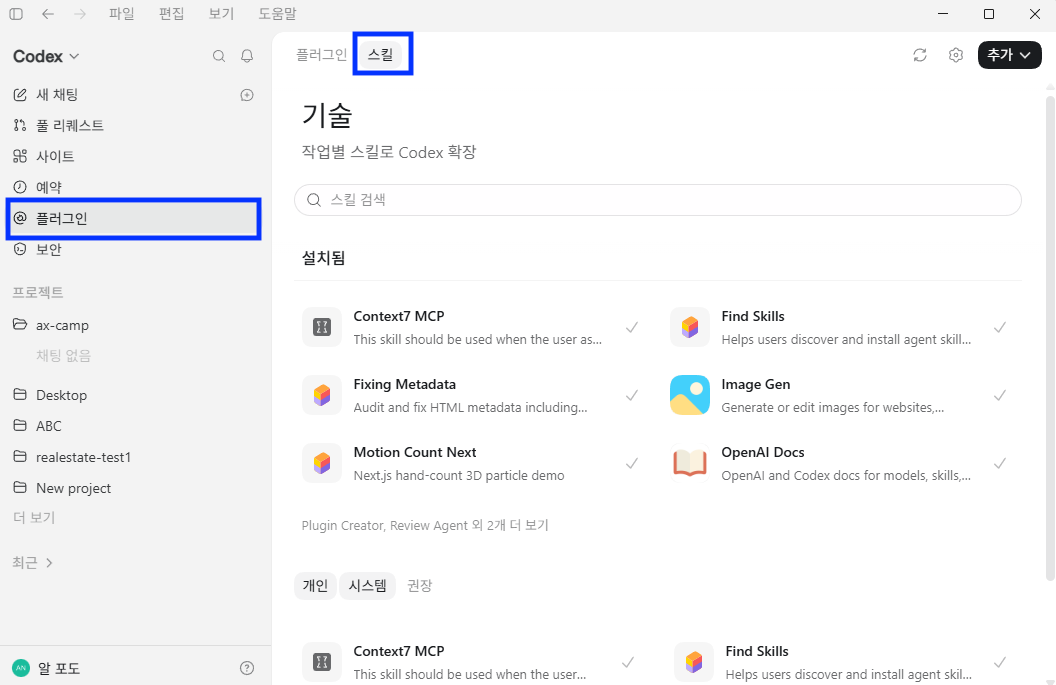Go forward with the right arrow
The image size is (1056, 685).
tap(80, 14)
